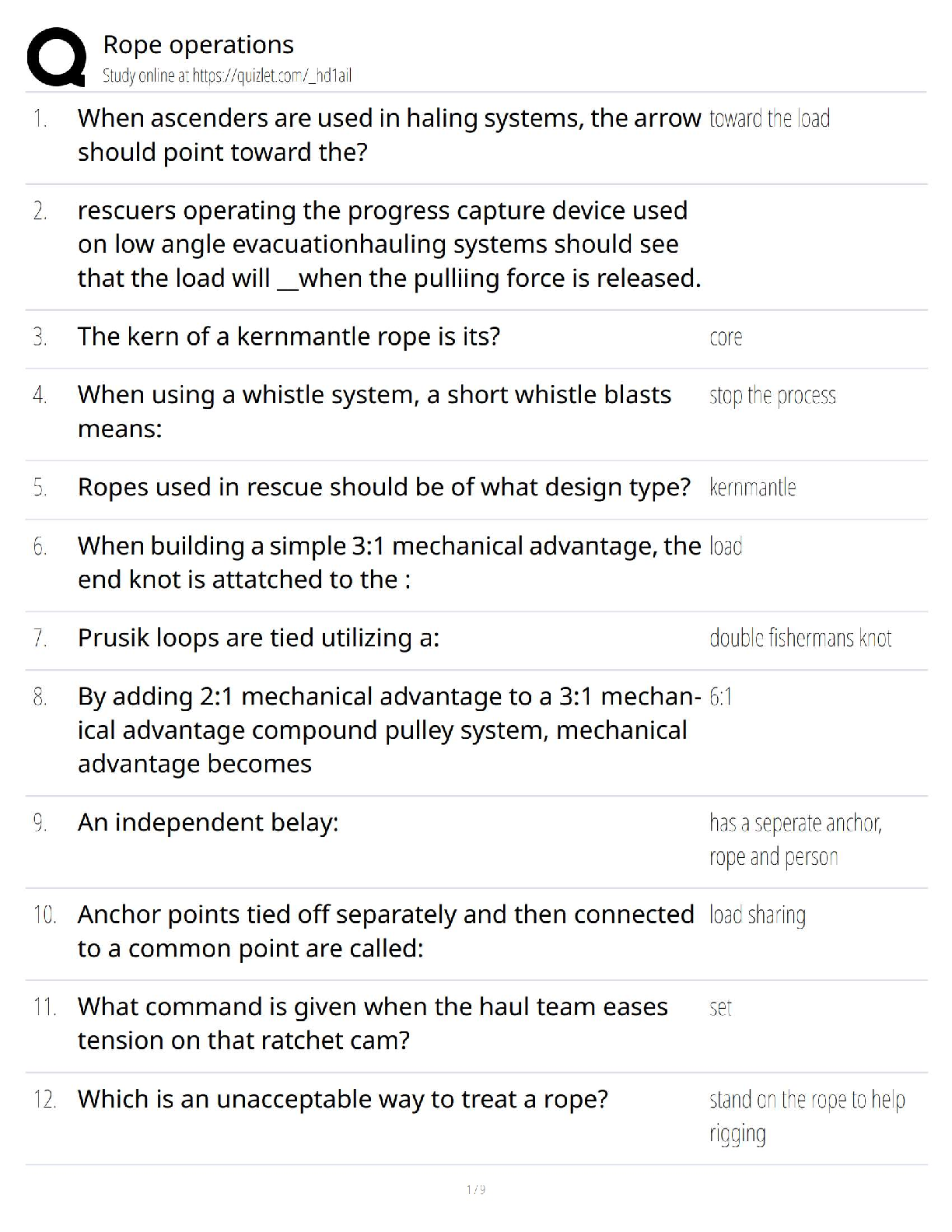952x1232 pixels.
Task: Click the kern of kernmantle rope question
Action: tap(289, 336)
